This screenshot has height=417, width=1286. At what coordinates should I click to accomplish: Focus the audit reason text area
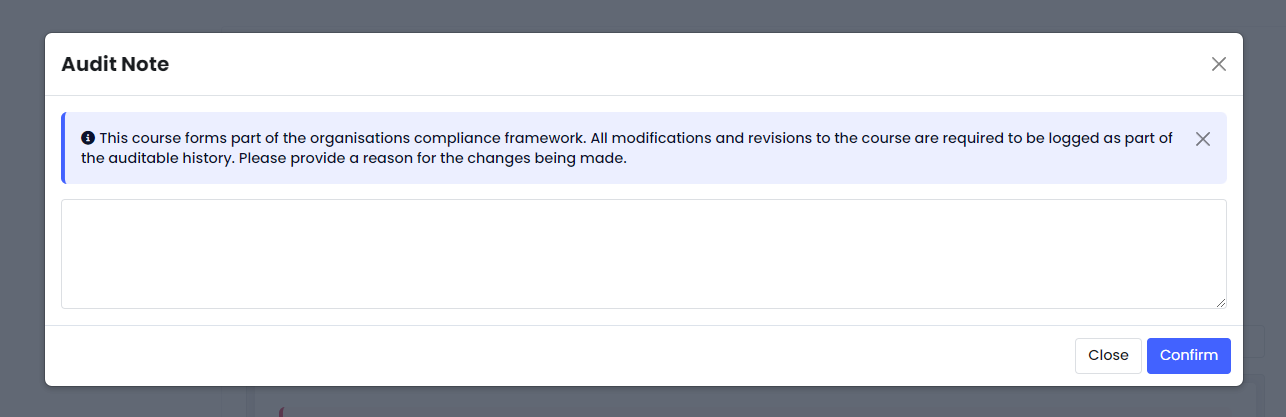644,254
